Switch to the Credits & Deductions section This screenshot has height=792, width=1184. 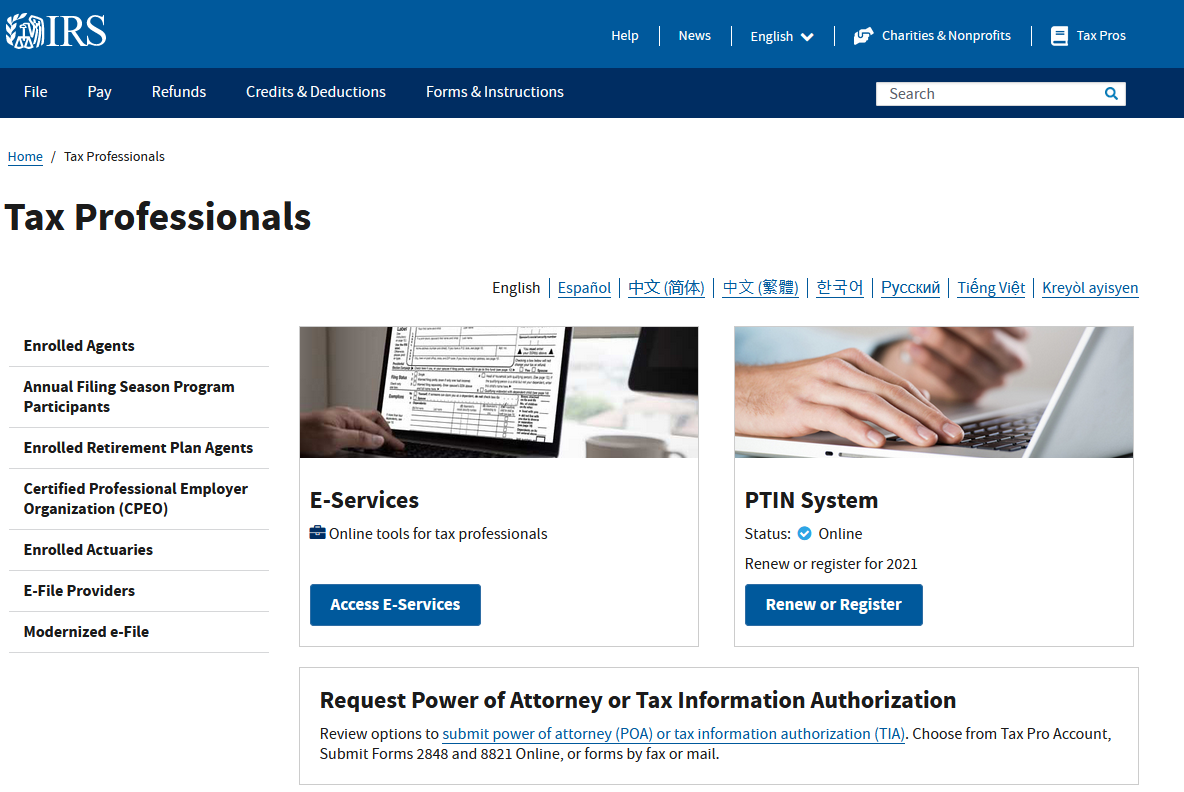point(315,92)
